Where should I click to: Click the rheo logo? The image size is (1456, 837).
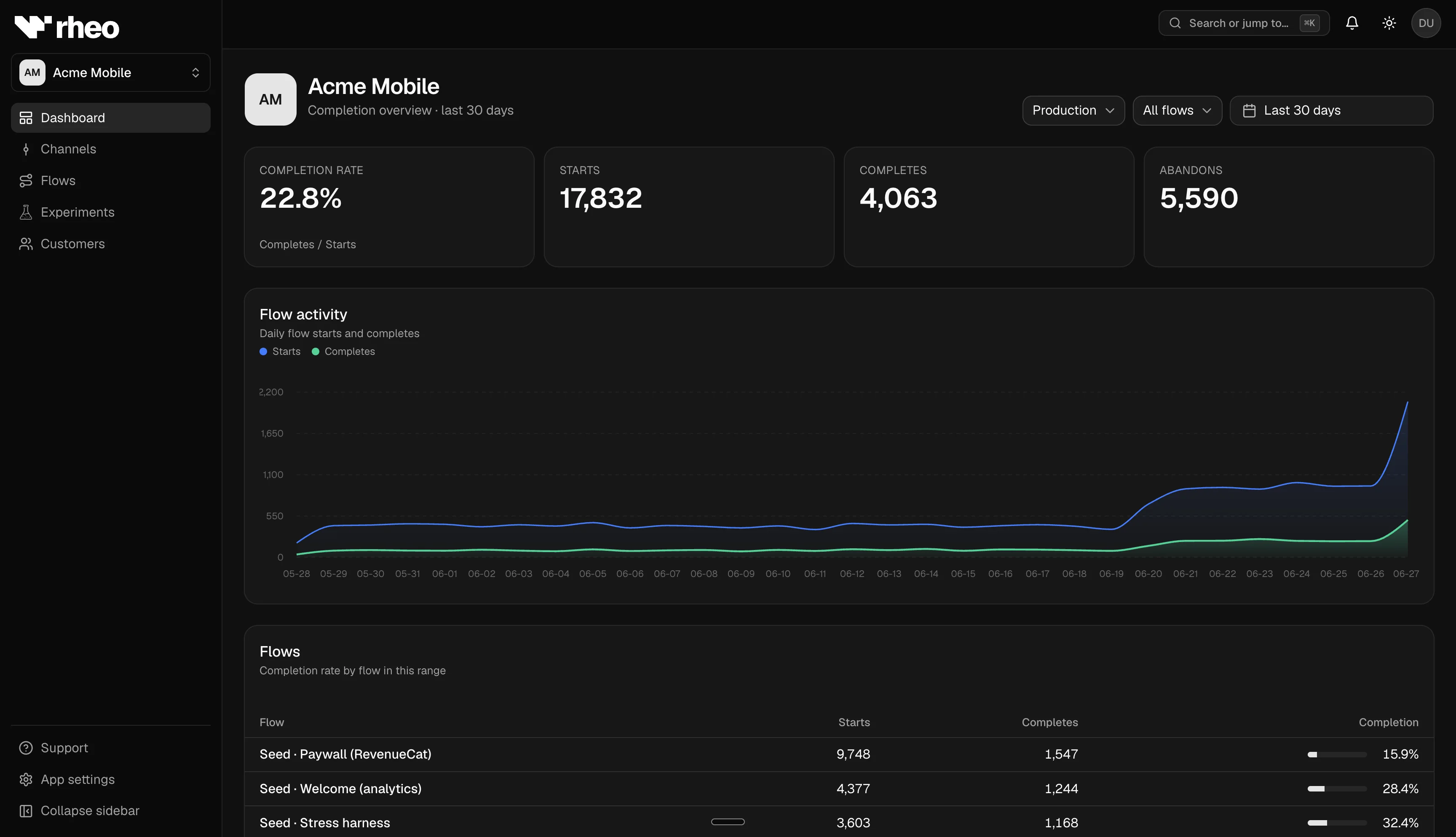click(67, 27)
